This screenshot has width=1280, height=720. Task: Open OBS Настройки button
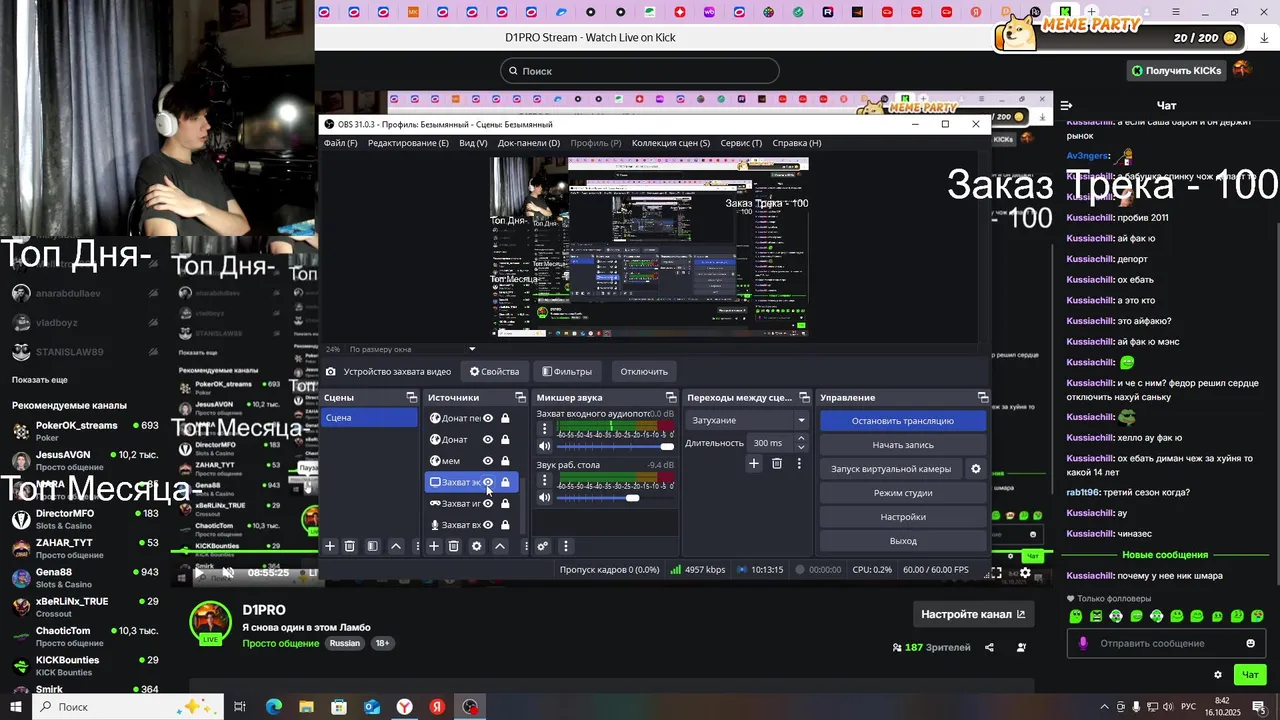[x=903, y=517]
